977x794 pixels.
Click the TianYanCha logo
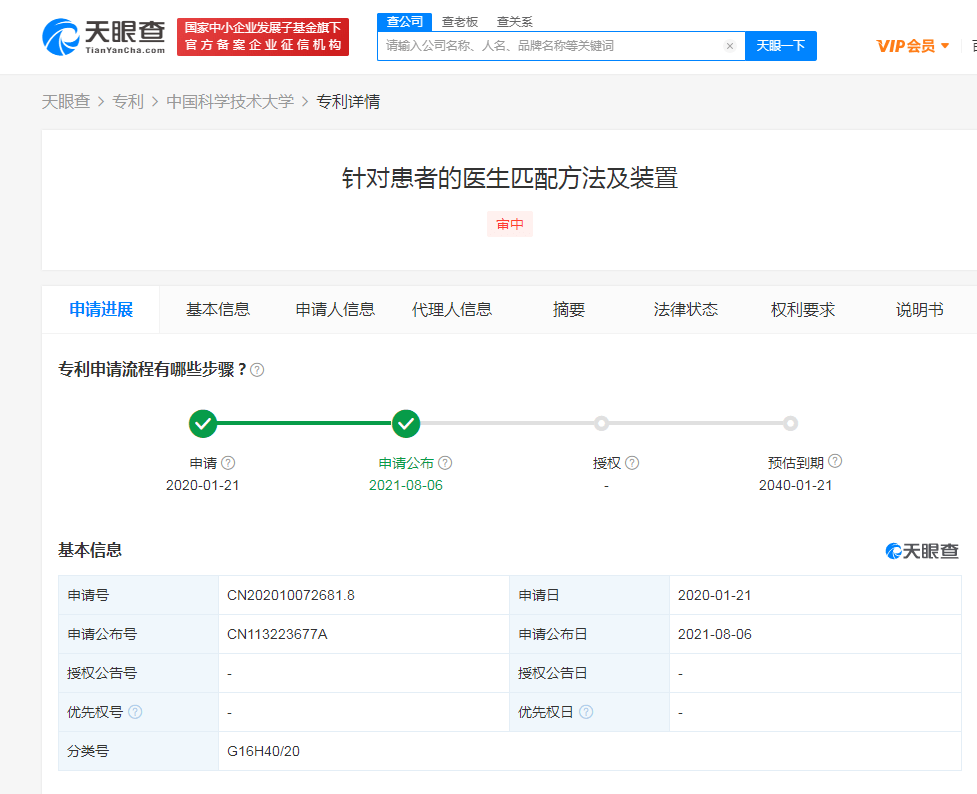103,37
